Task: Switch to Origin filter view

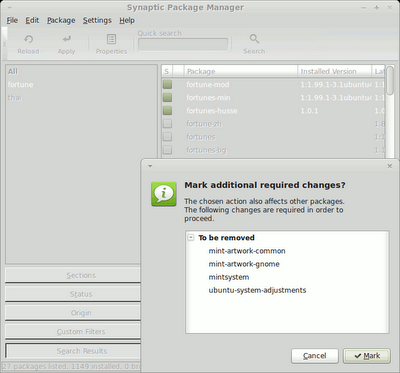Action: click(73, 313)
